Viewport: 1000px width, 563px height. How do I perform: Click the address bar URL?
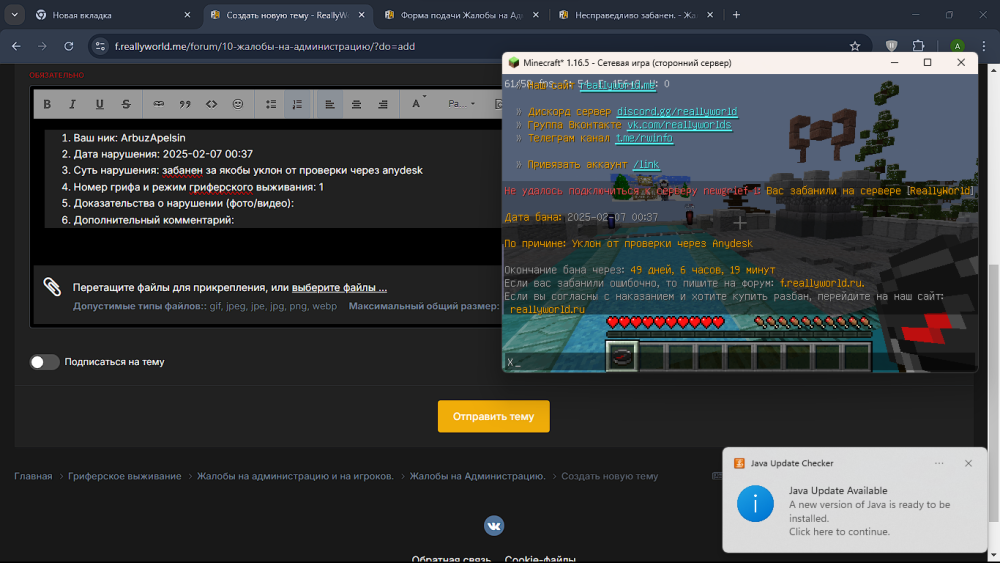[x=265, y=47]
